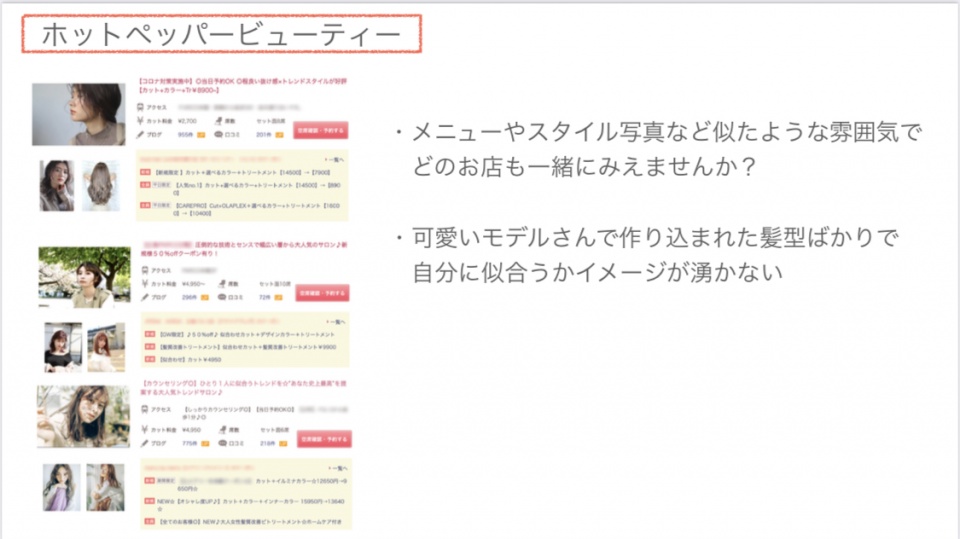Open the 775件 blog count link
The width and height of the screenshot is (960, 539).
(190, 443)
